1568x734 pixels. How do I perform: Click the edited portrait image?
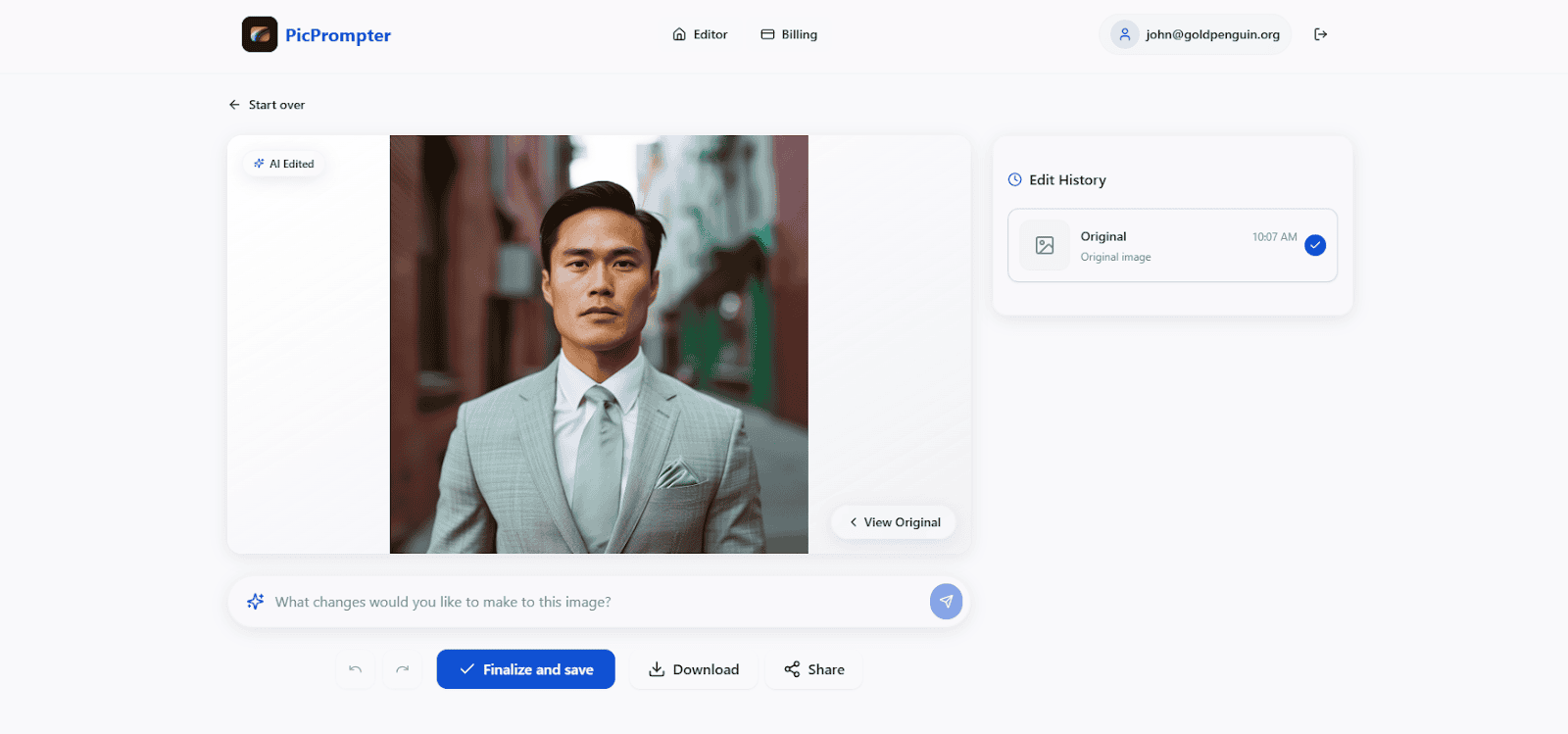[599, 344]
